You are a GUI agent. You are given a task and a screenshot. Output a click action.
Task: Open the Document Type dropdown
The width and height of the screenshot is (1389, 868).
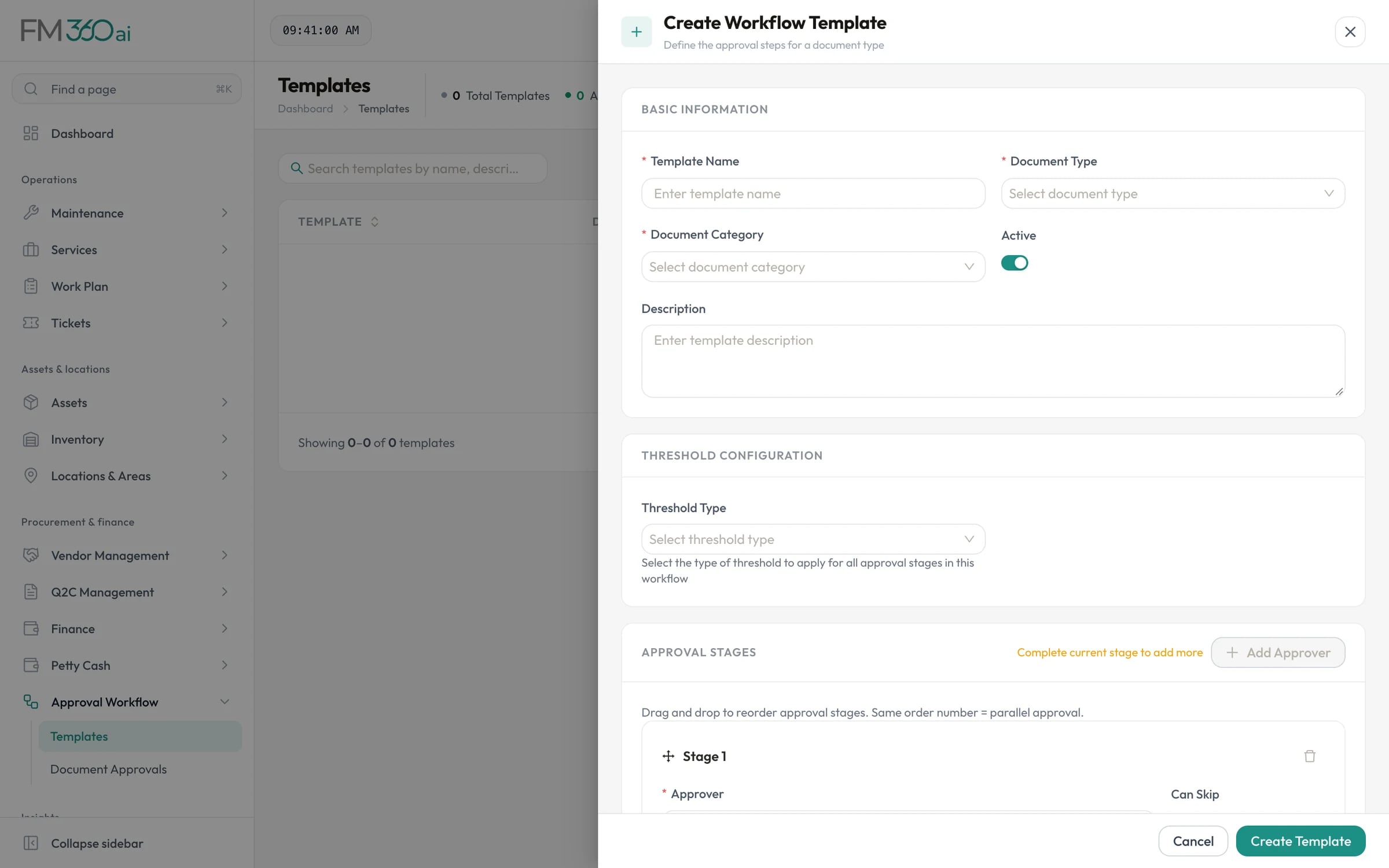pos(1173,193)
